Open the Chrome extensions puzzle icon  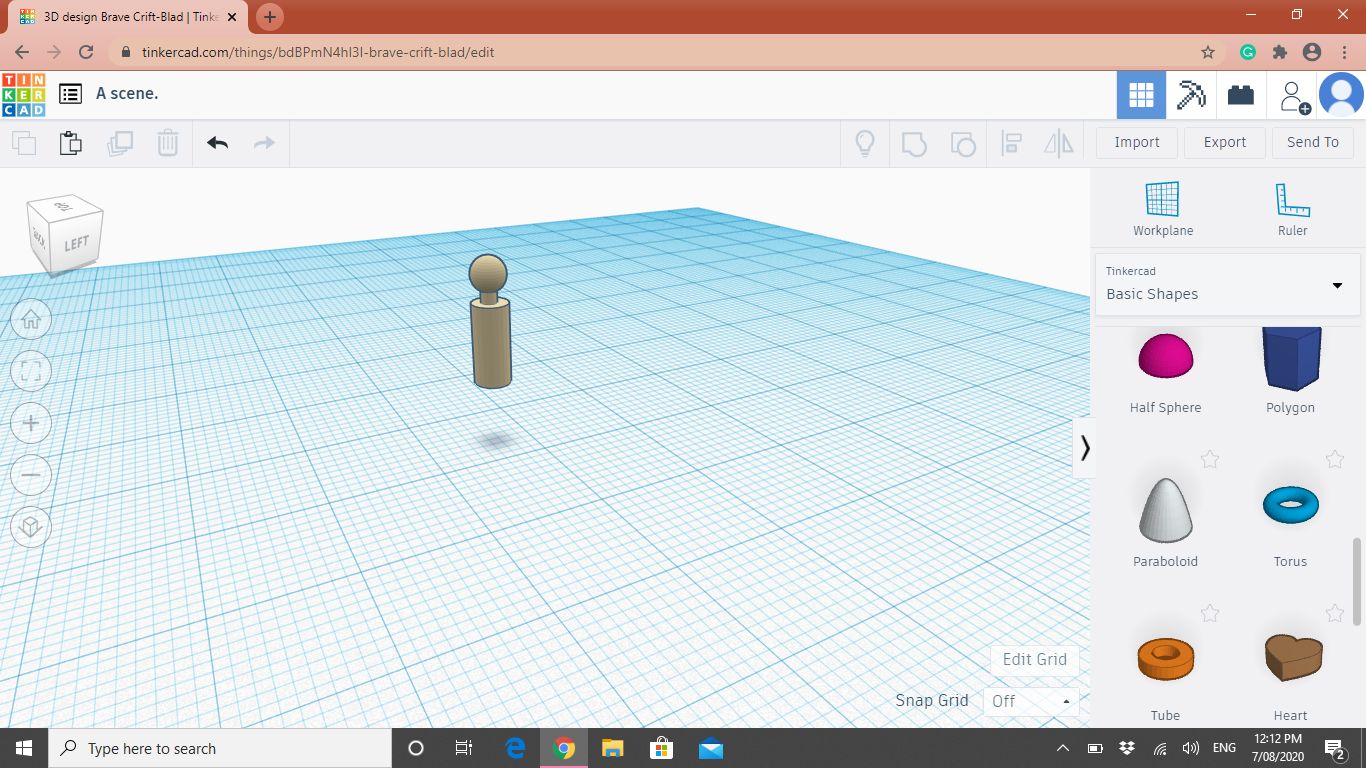[1279, 52]
